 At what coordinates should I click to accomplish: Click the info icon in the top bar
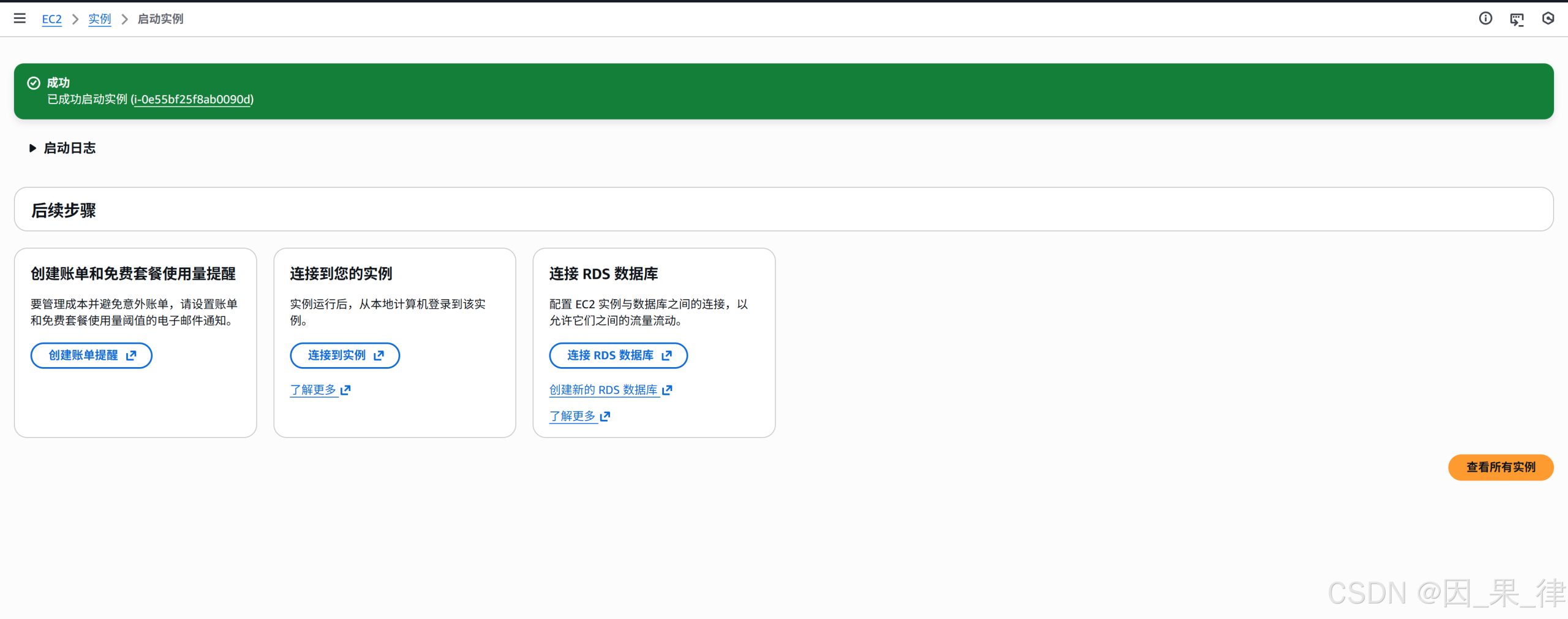coord(1485,18)
